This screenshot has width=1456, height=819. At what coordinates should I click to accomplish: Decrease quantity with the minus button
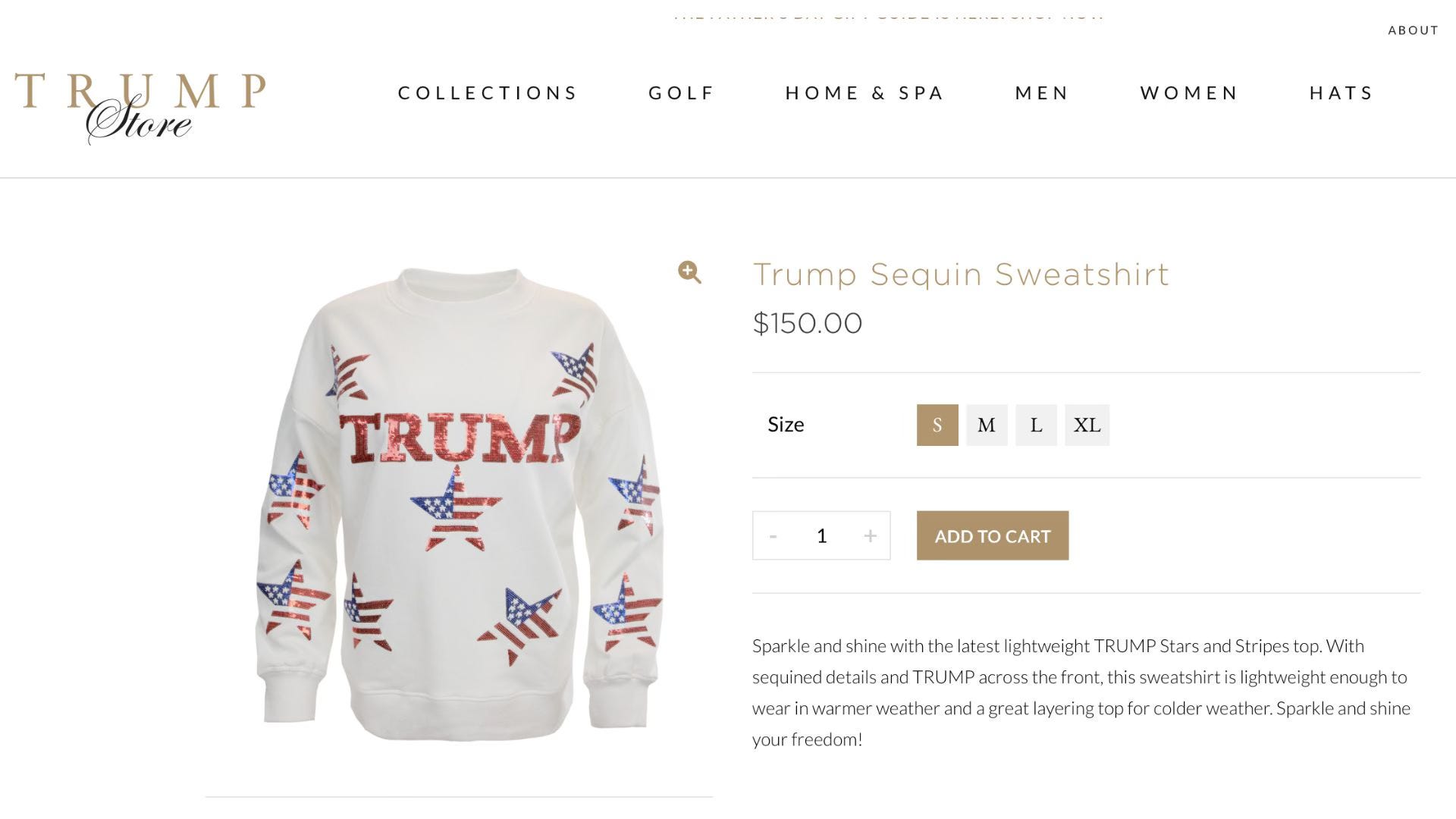[773, 536]
